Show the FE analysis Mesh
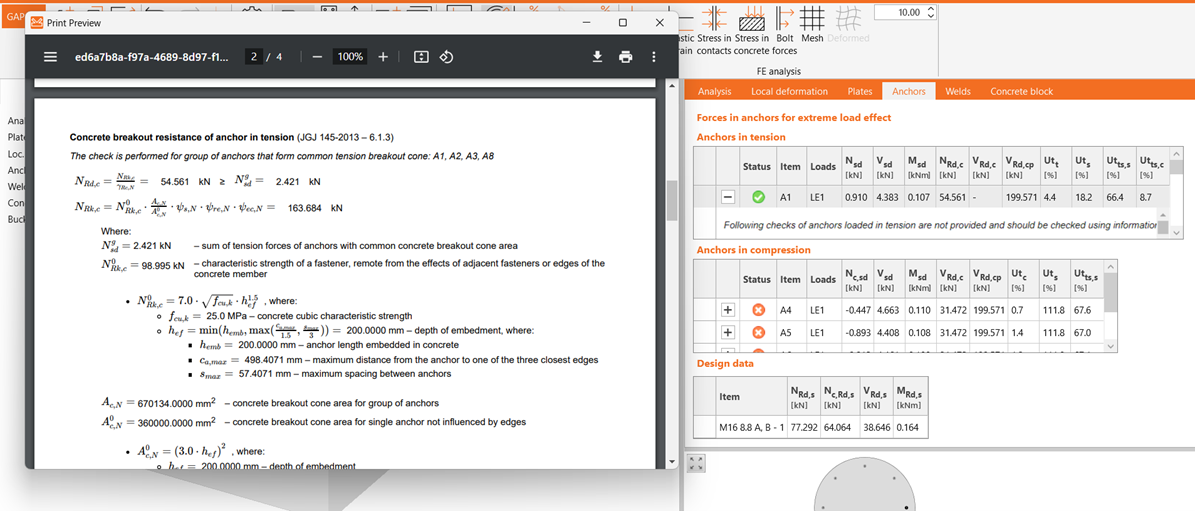Screen dimensions: 1195x511 point(812,25)
